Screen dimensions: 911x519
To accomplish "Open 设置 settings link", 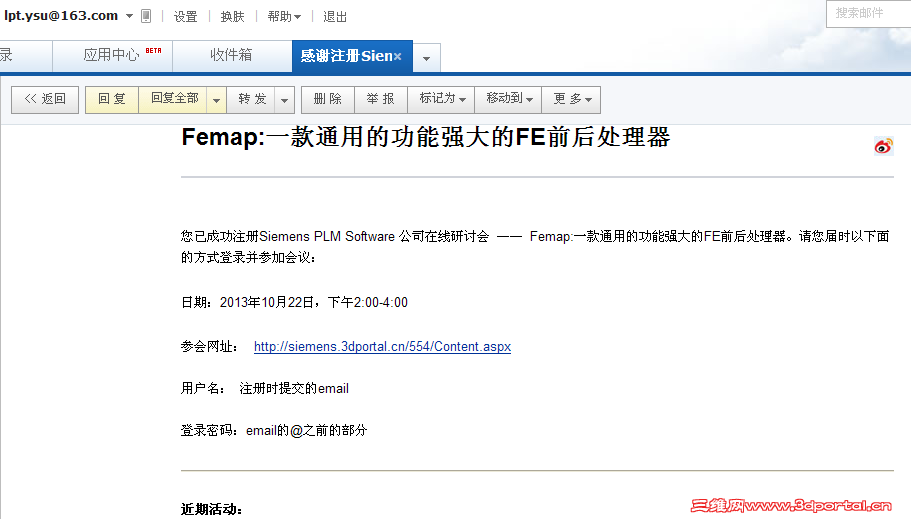I will [185, 17].
